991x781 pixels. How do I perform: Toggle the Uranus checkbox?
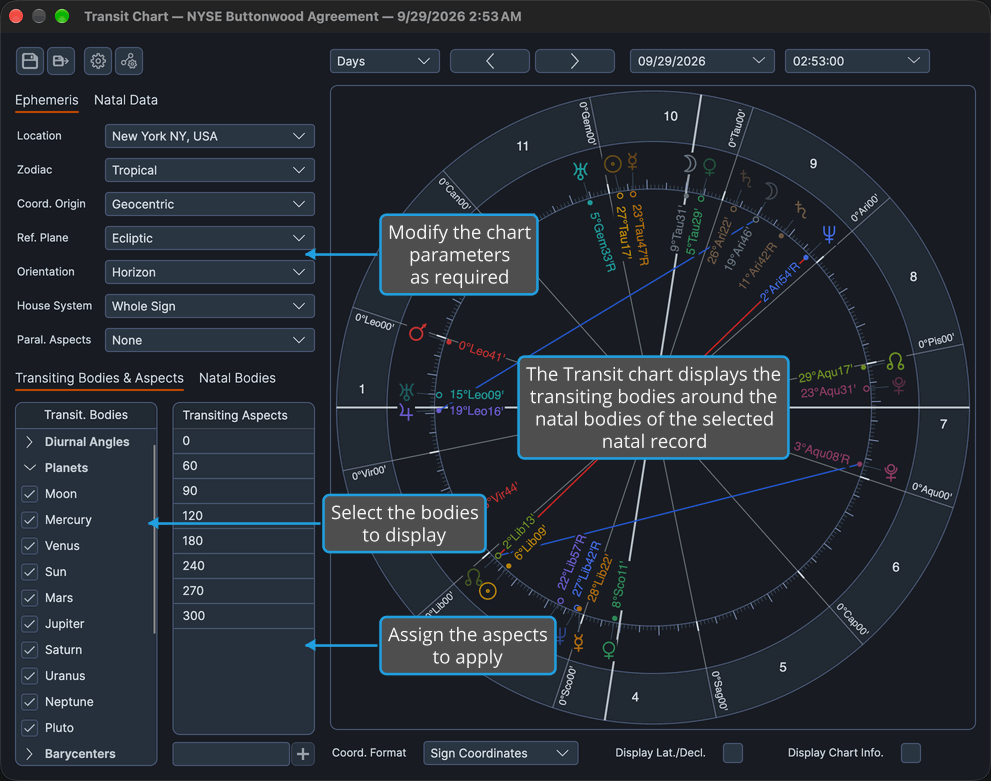tap(29, 675)
